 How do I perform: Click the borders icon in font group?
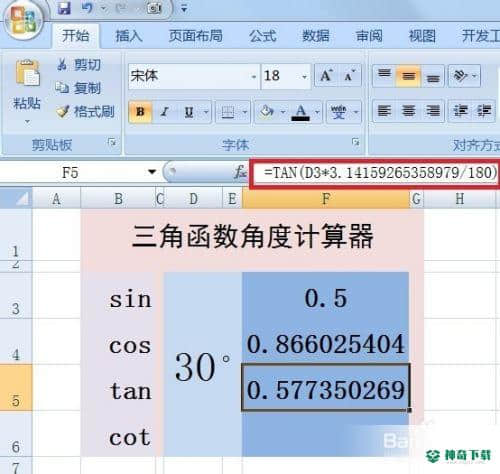click(228, 112)
